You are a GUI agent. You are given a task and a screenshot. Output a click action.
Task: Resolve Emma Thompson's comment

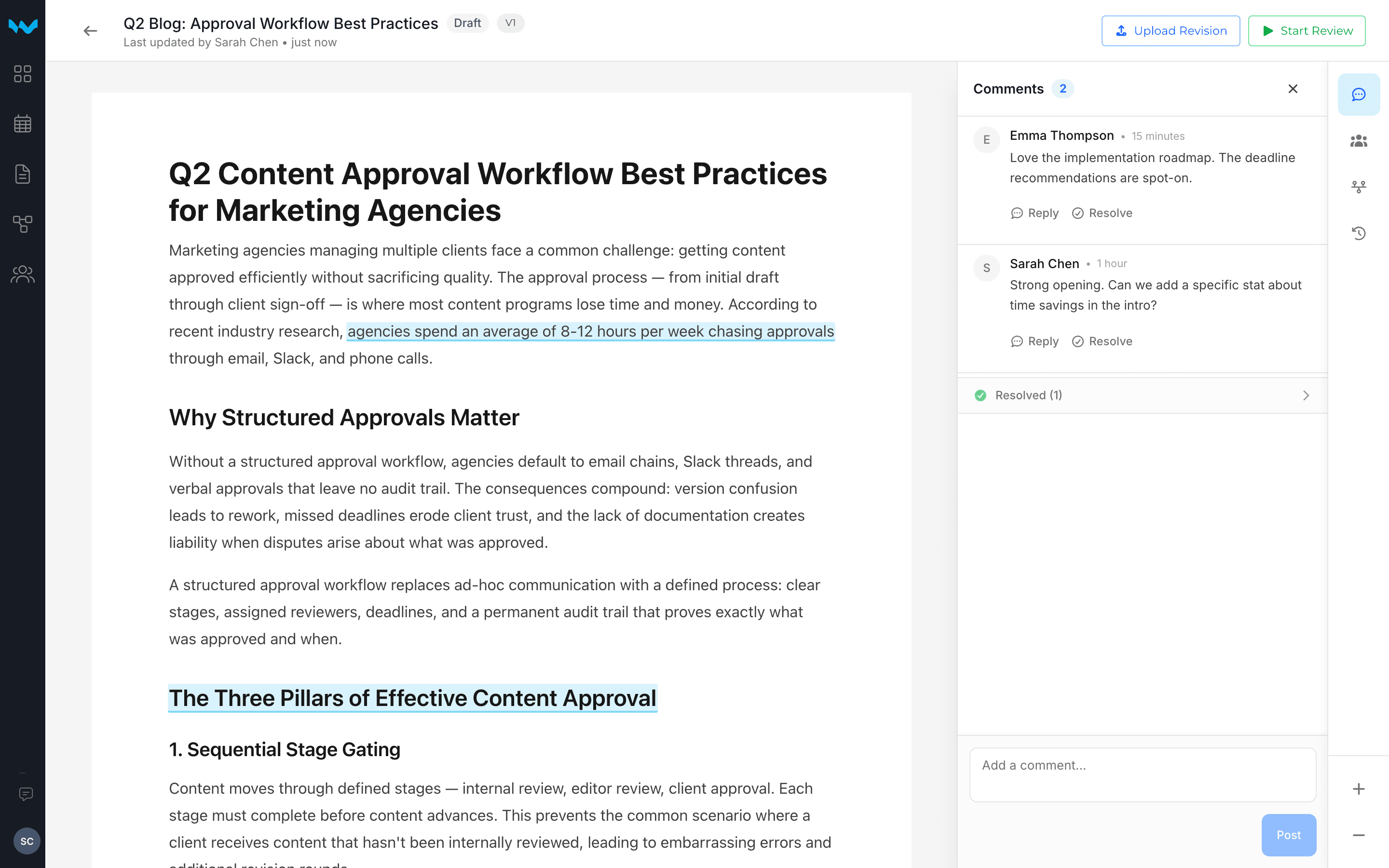(1101, 212)
